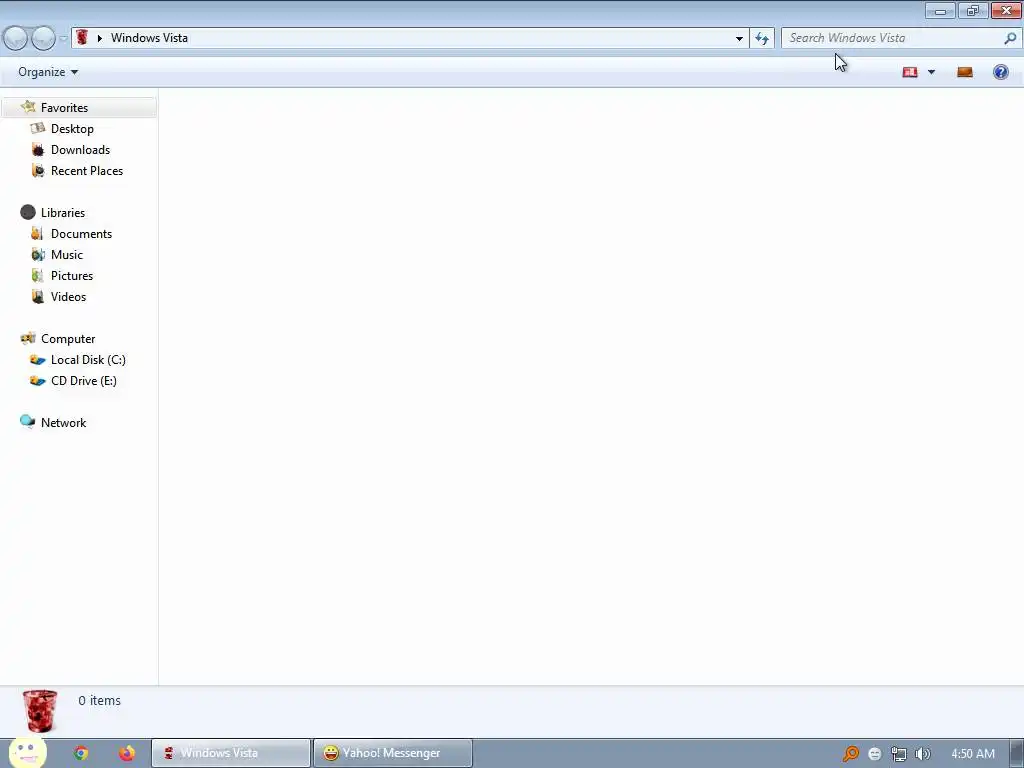Minimize the Windows Vista window
The height and width of the screenshot is (768, 1024).
[x=940, y=10]
